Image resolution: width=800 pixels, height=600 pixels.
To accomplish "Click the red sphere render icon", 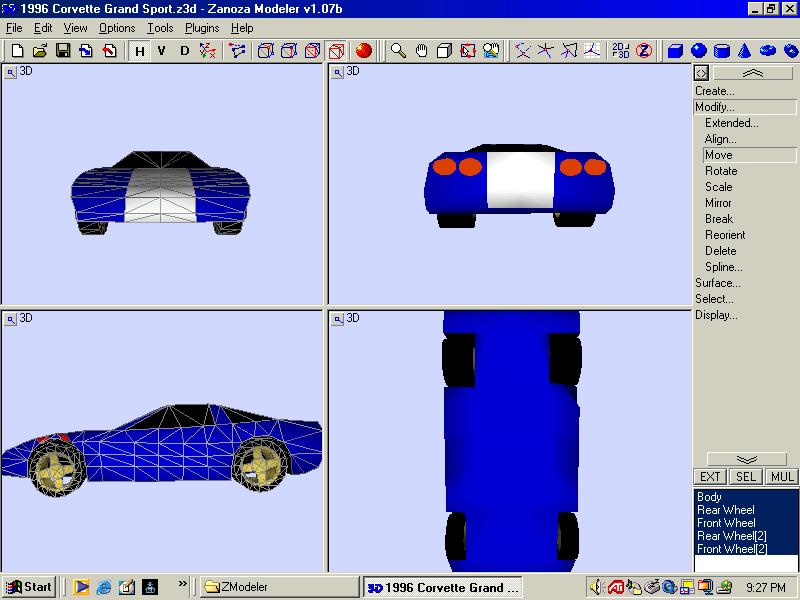I will pos(364,51).
